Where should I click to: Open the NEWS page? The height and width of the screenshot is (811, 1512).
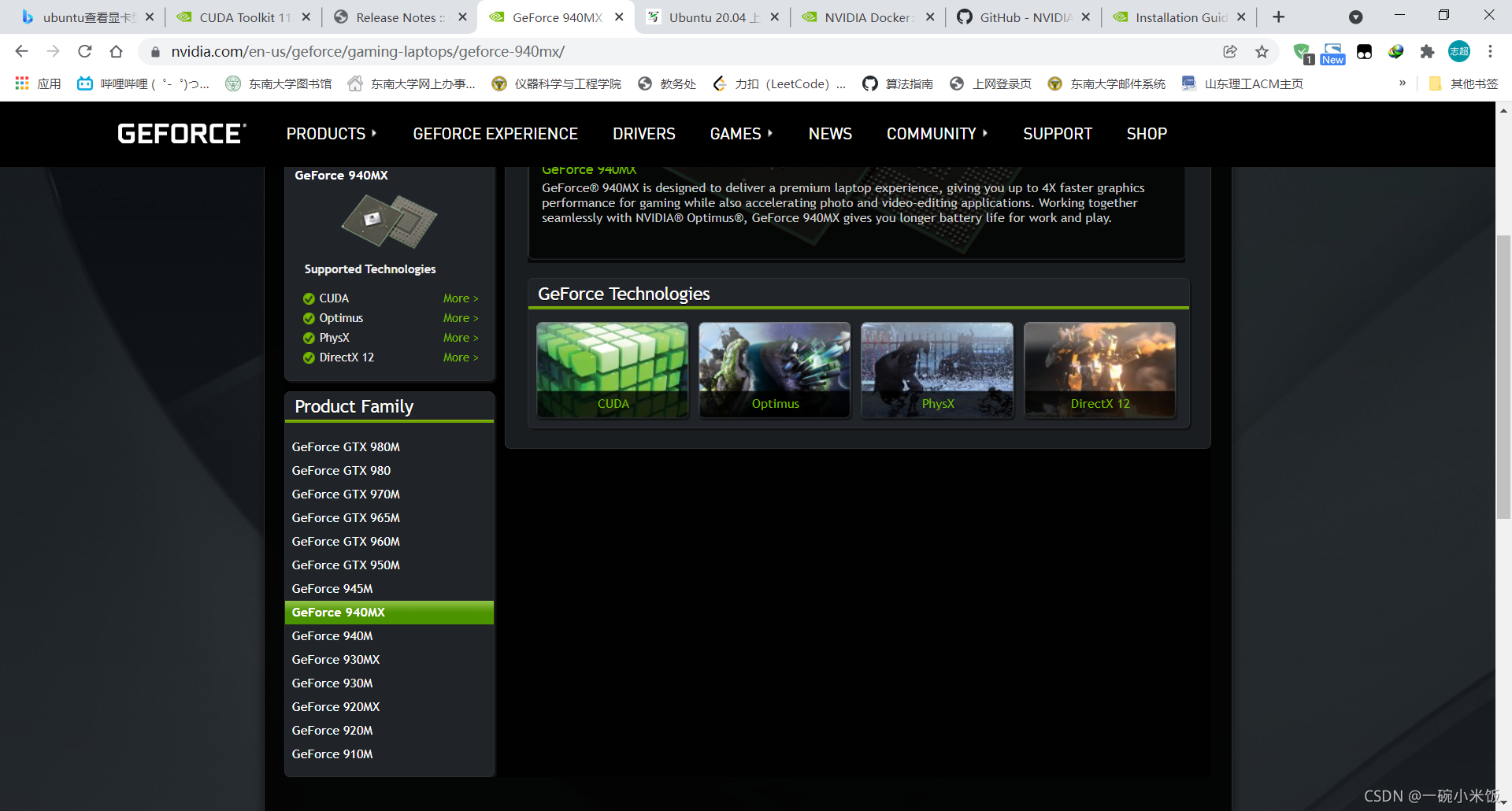(830, 134)
